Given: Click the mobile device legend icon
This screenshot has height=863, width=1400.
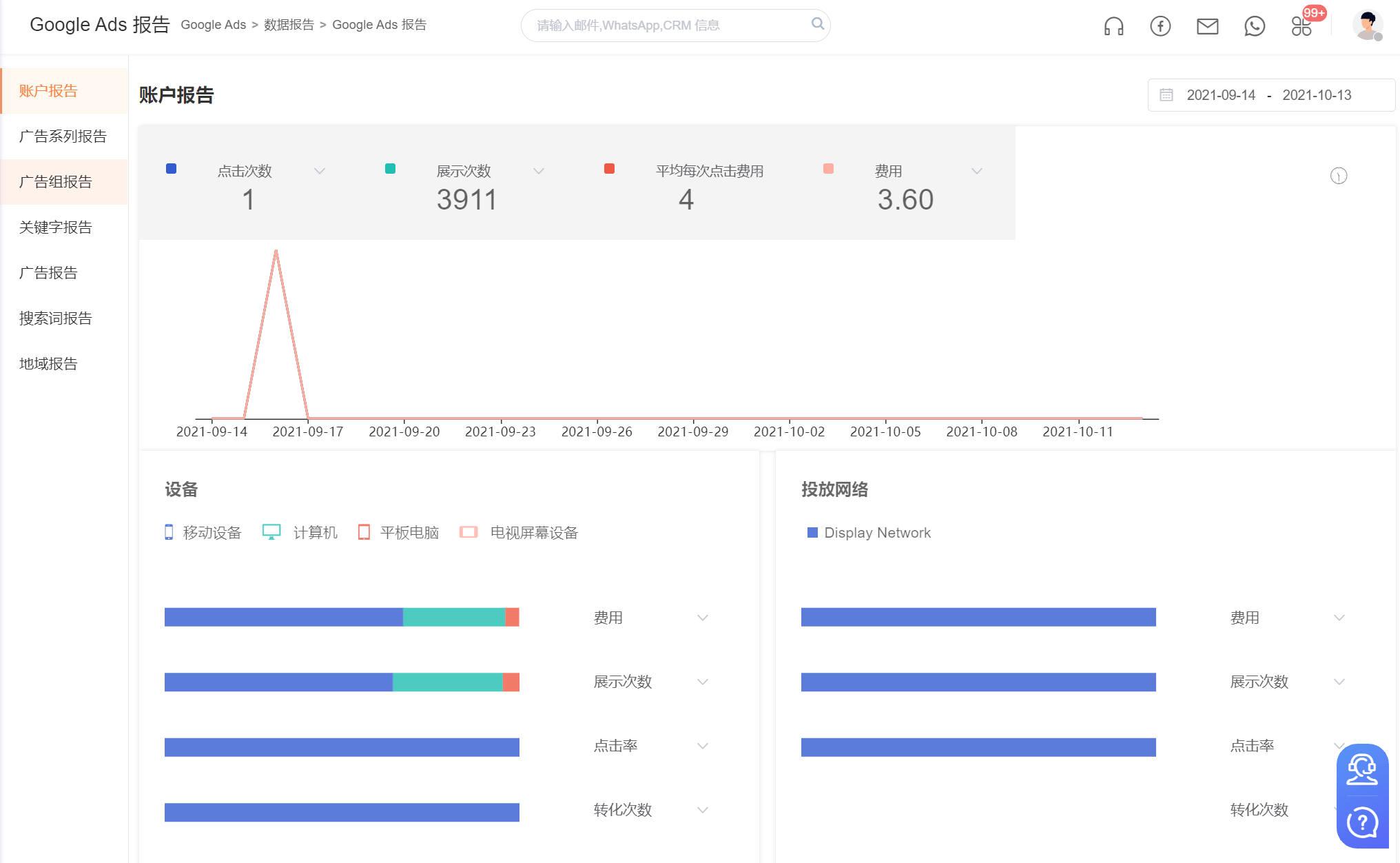Looking at the screenshot, I should pyautogui.click(x=169, y=532).
